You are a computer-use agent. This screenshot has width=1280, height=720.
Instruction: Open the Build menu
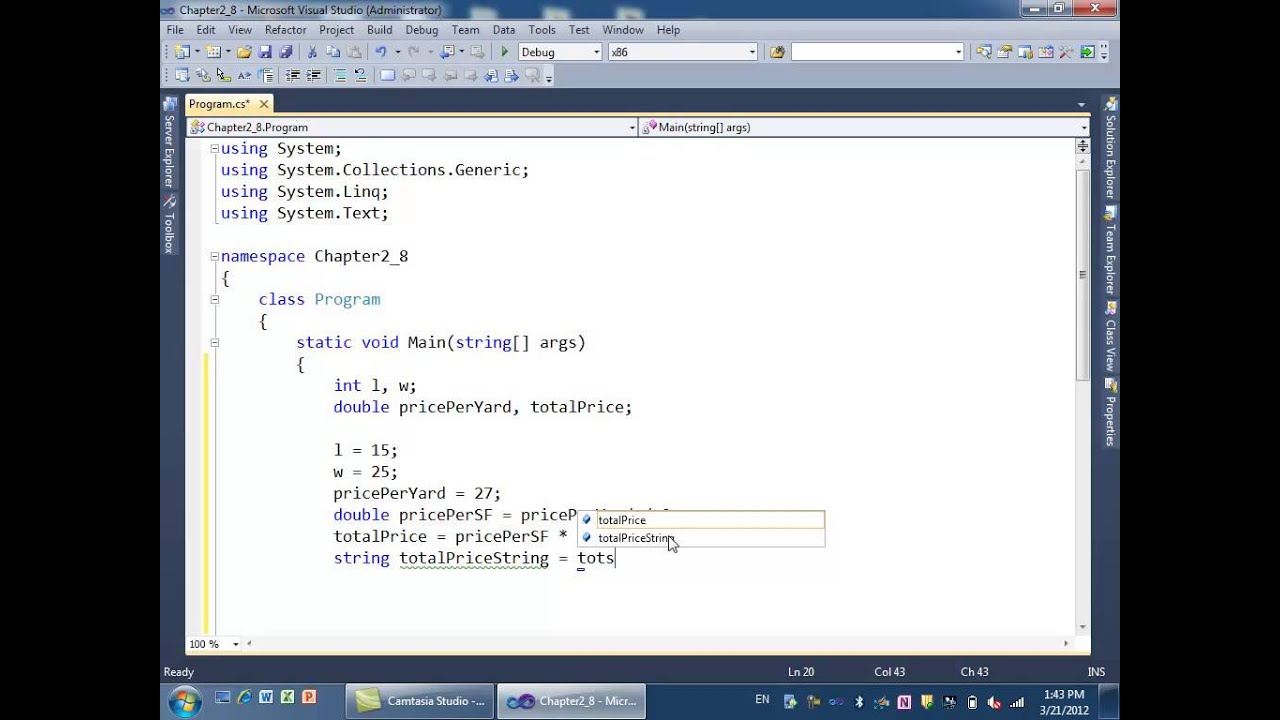[379, 30]
